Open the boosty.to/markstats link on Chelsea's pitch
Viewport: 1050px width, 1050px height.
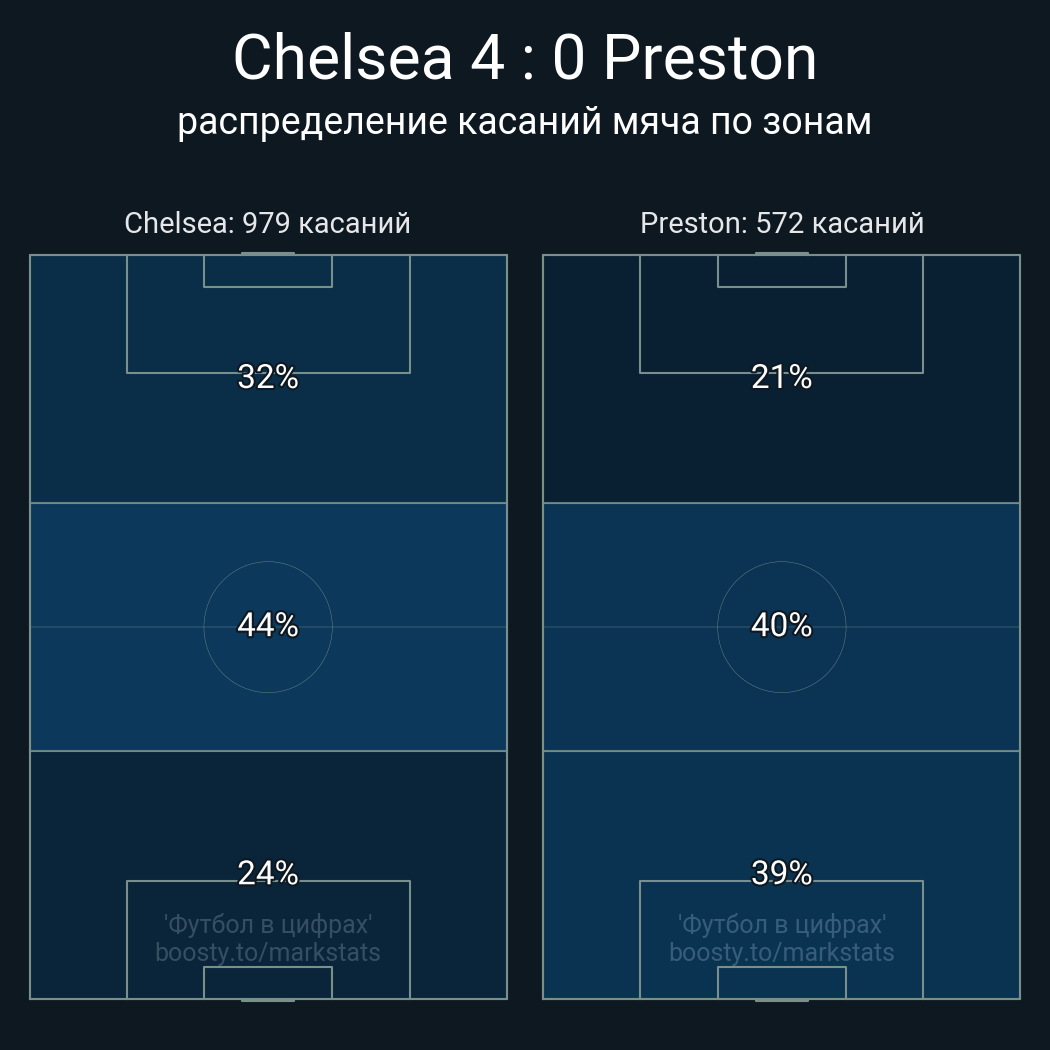(268, 952)
